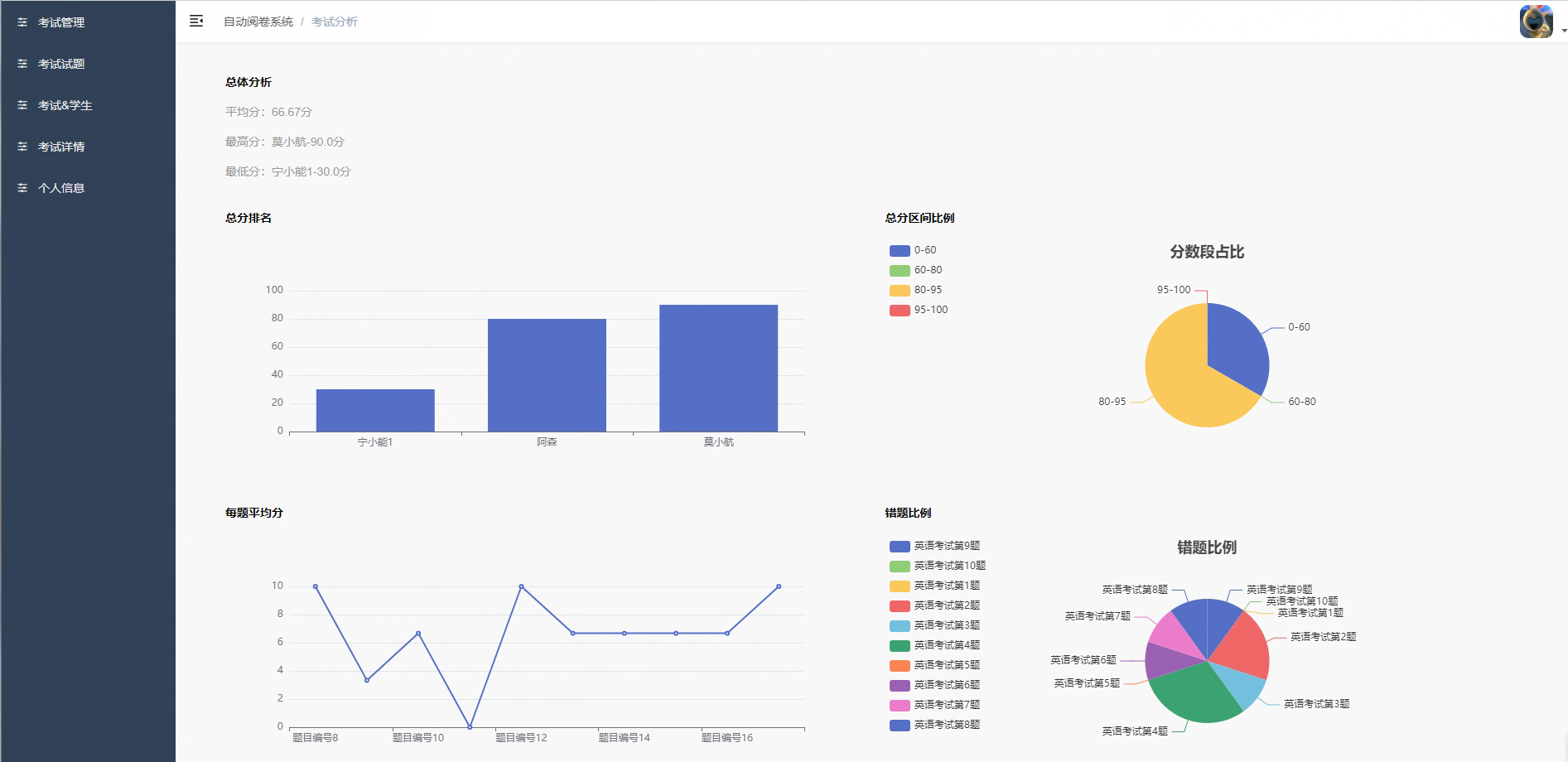Click the 考试分析 breadcrumb
This screenshot has width=1568, height=762.
click(335, 22)
